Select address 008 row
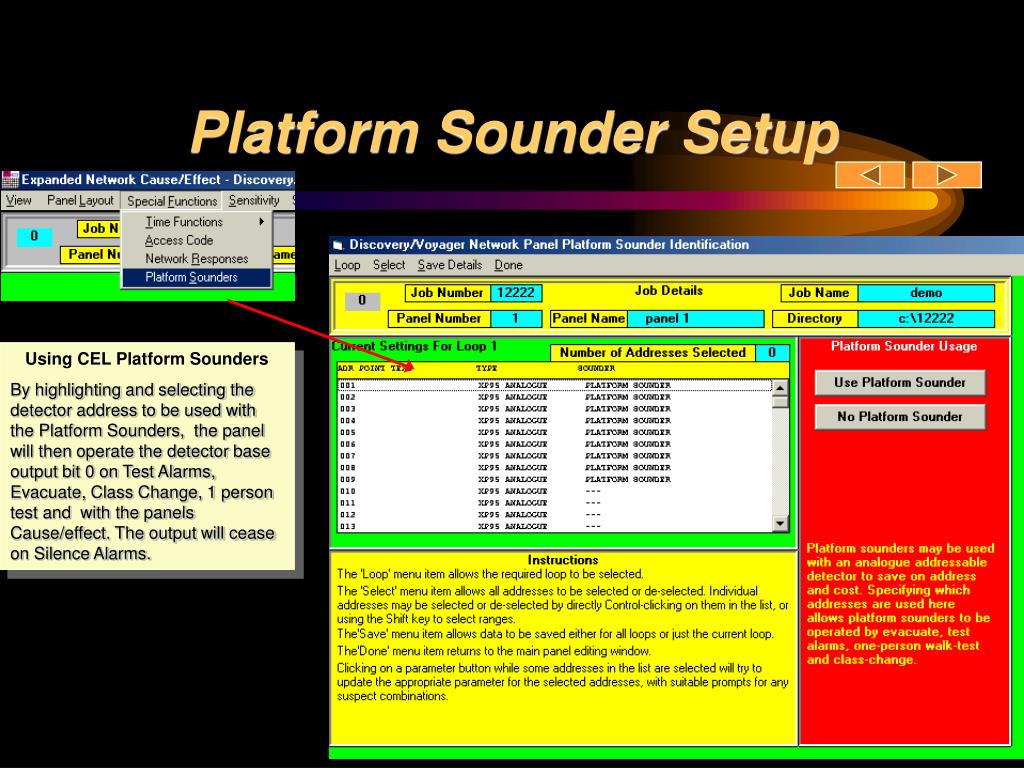The height and width of the screenshot is (768, 1024). (555, 468)
